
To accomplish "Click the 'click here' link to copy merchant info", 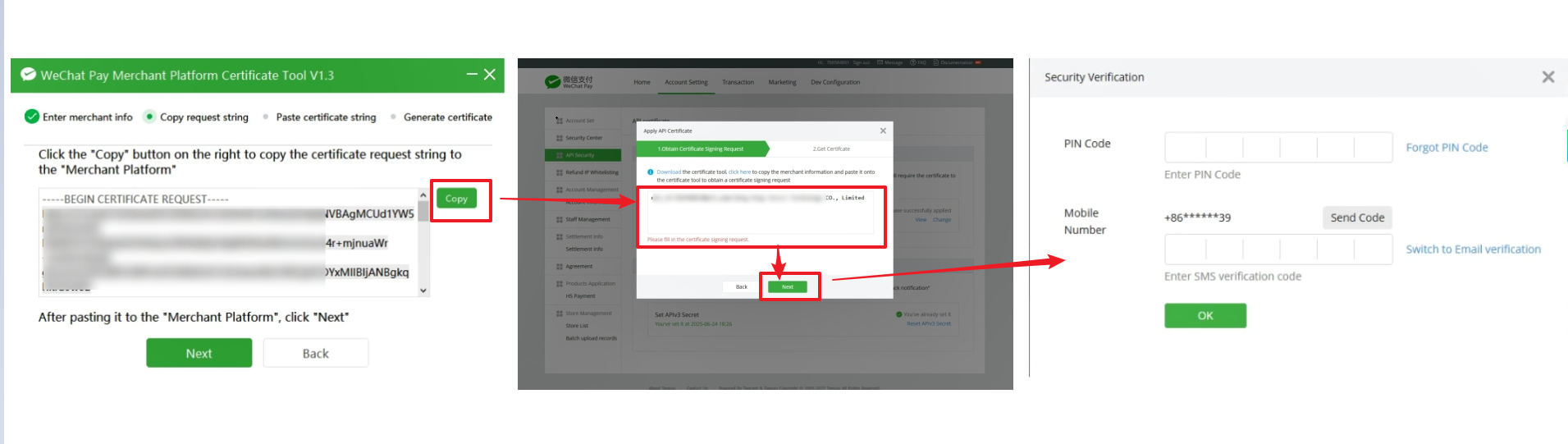I will [739, 172].
